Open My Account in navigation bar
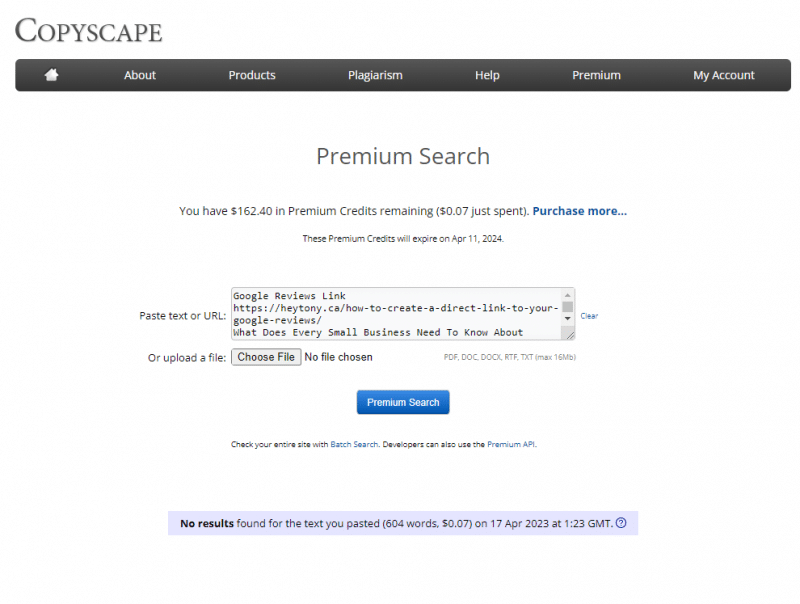Image resolution: width=800 pixels, height=604 pixels. click(x=724, y=75)
